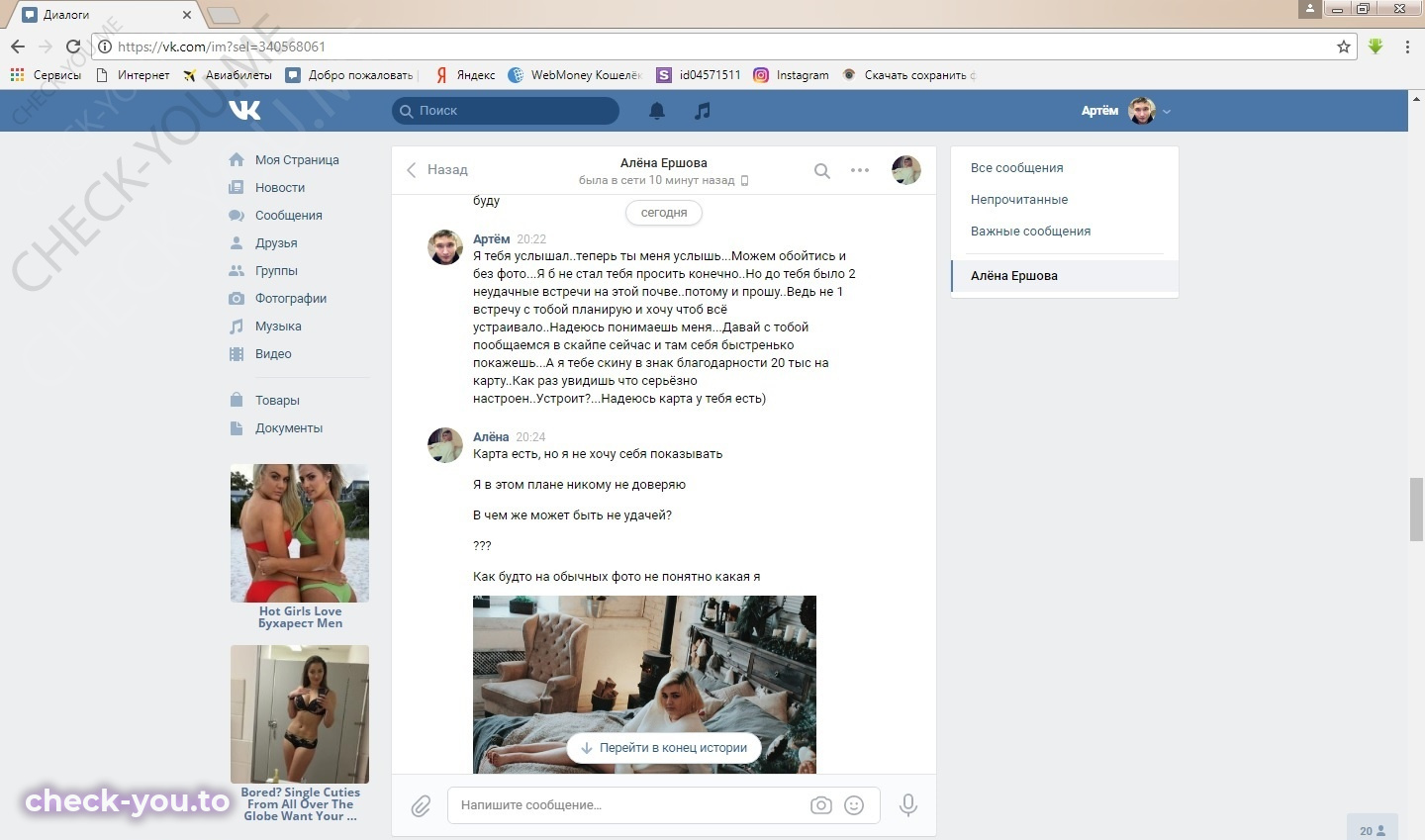
Task: Open notifications bell icon
Action: (x=657, y=111)
